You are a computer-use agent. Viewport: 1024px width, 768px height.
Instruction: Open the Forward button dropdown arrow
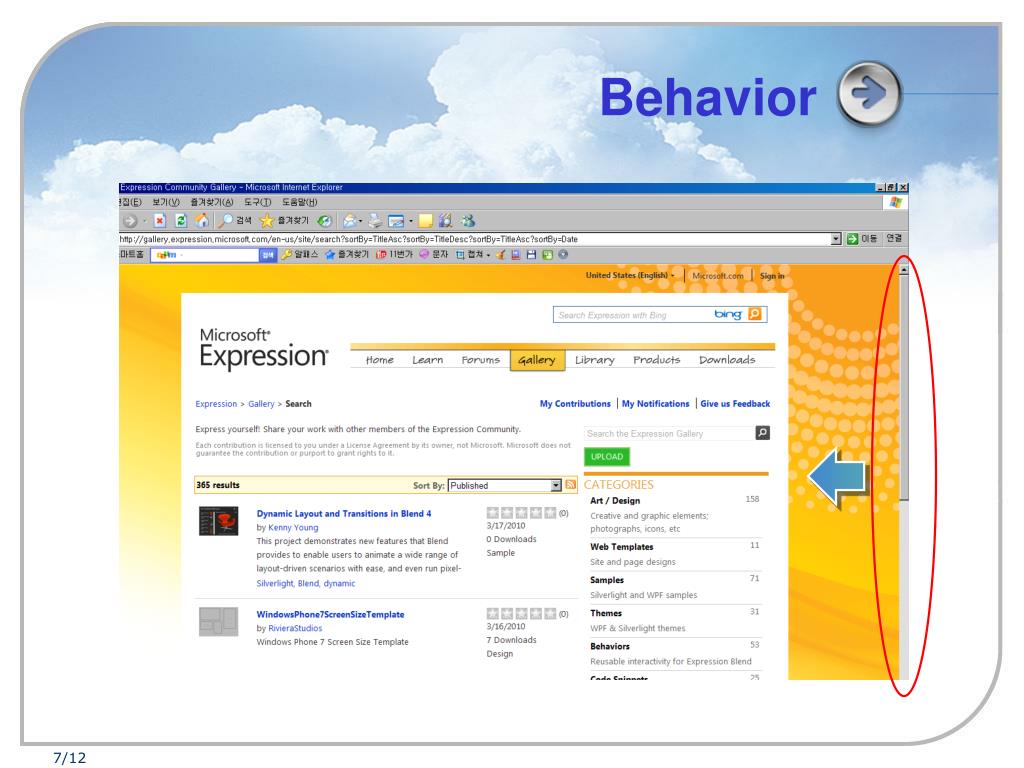tap(144, 221)
